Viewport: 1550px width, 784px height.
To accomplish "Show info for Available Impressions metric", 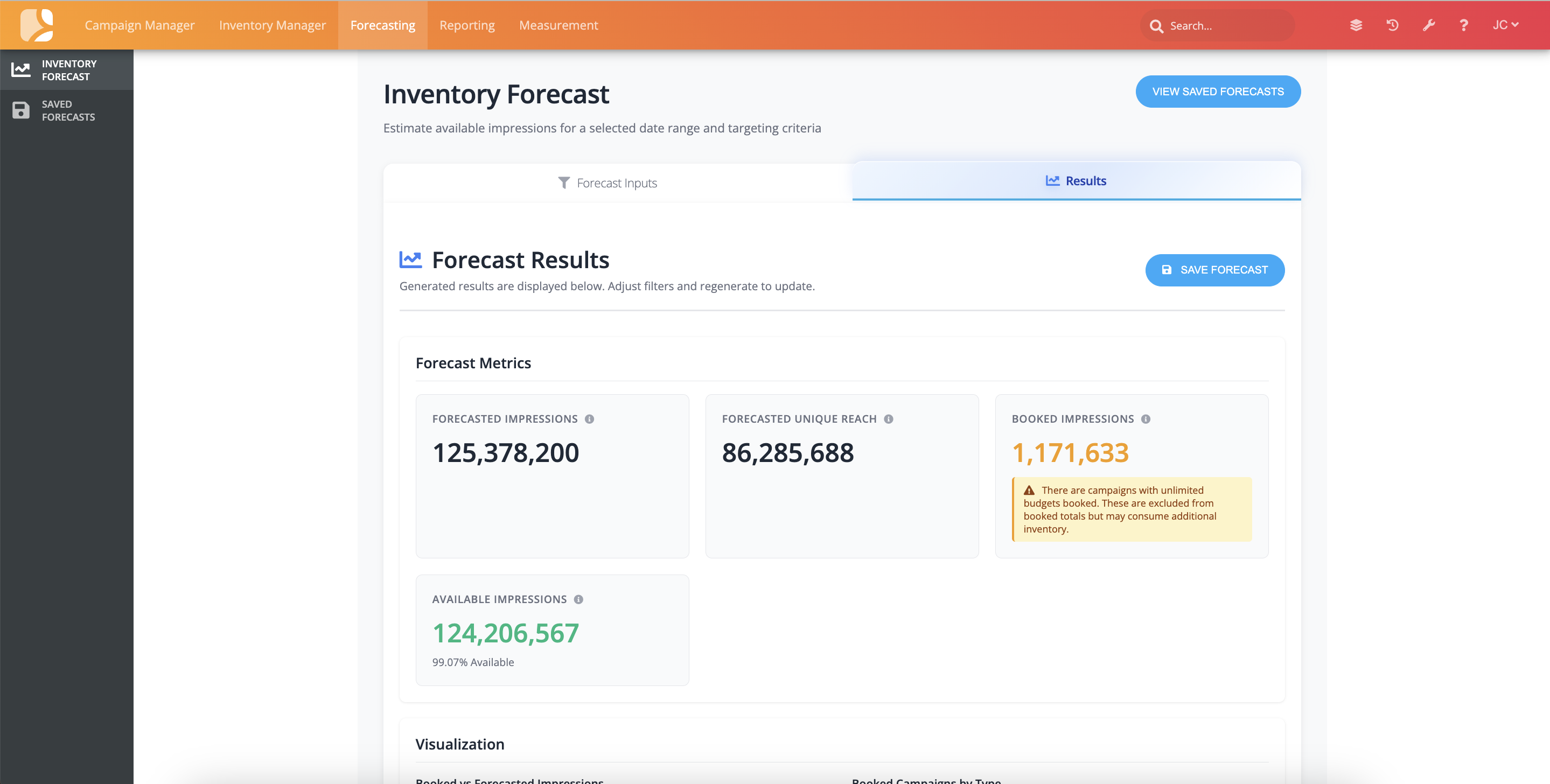I will pos(578,599).
